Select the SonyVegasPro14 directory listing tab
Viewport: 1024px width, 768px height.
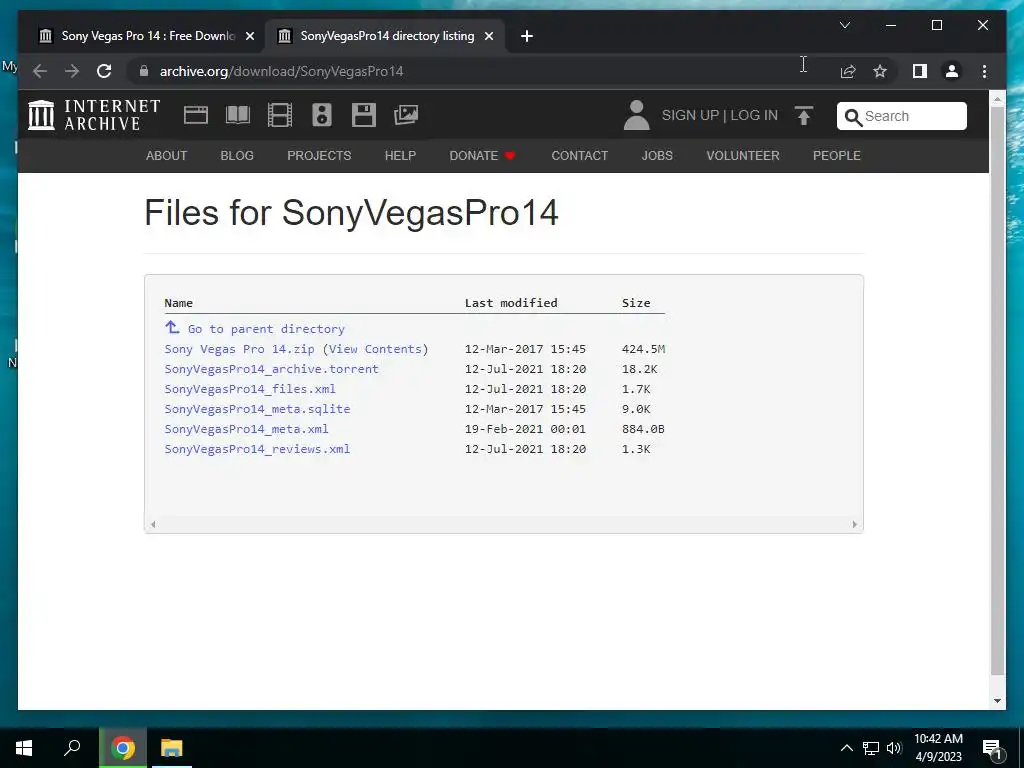point(385,36)
